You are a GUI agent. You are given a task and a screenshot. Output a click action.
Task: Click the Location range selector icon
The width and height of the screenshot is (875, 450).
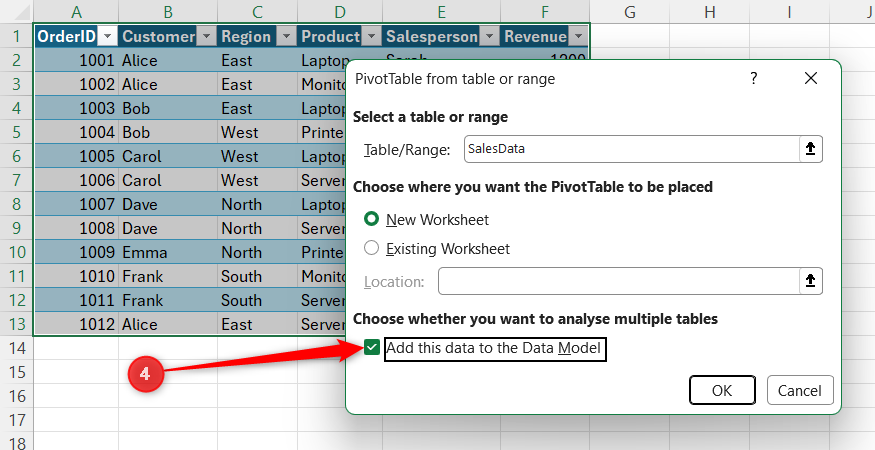(810, 281)
